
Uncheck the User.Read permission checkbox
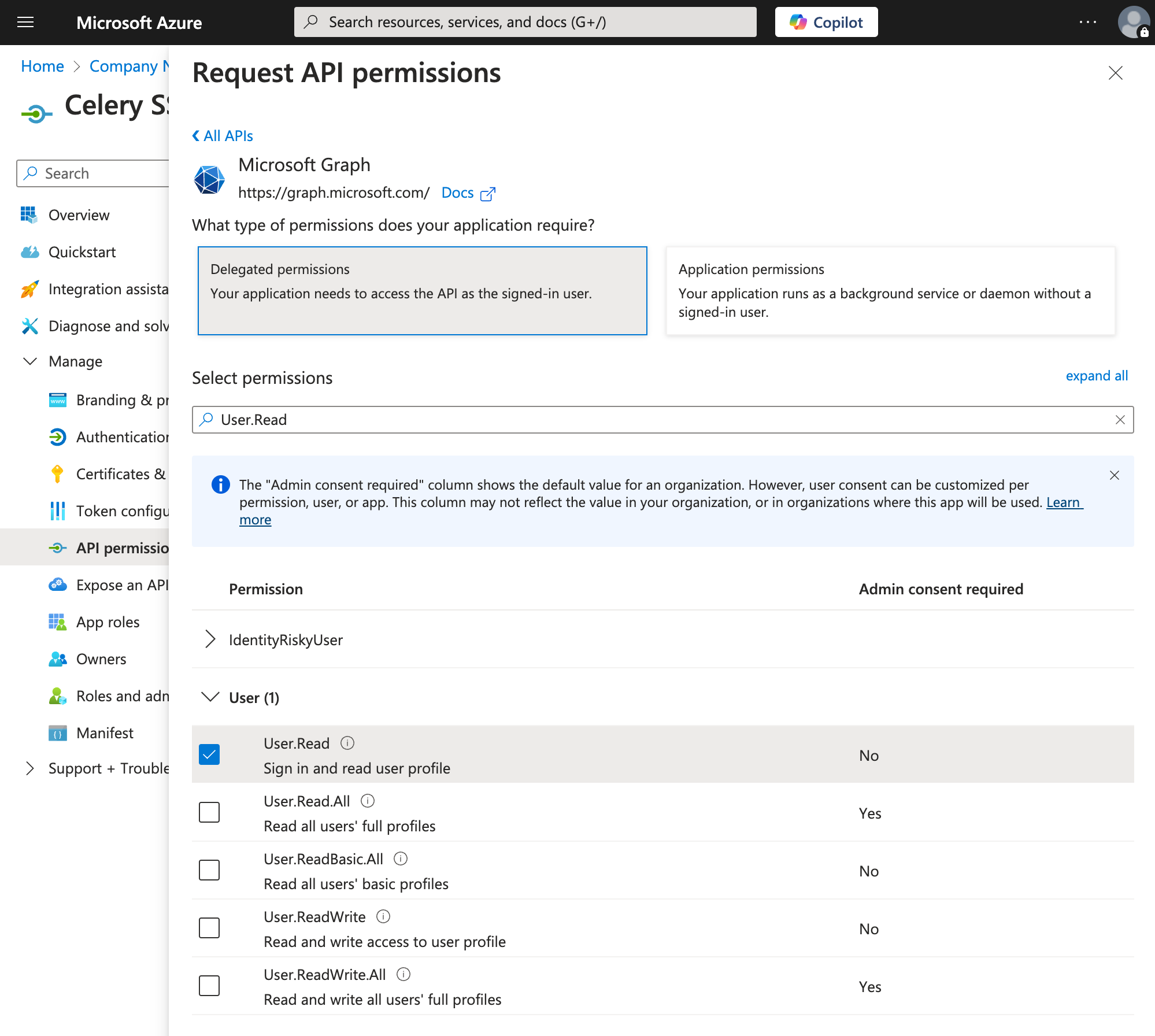209,754
